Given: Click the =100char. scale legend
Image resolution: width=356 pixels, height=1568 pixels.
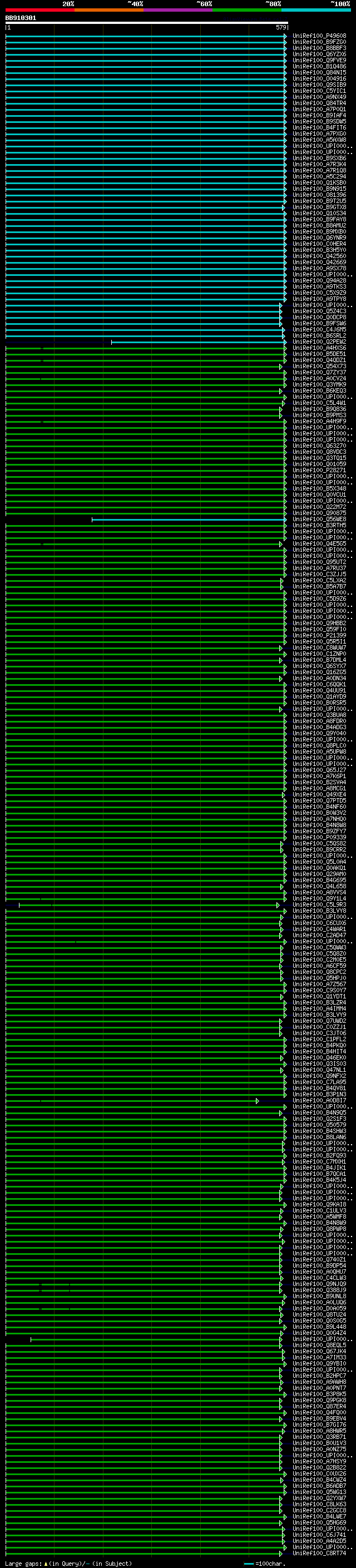Looking at the screenshot, I should 270,1564.
